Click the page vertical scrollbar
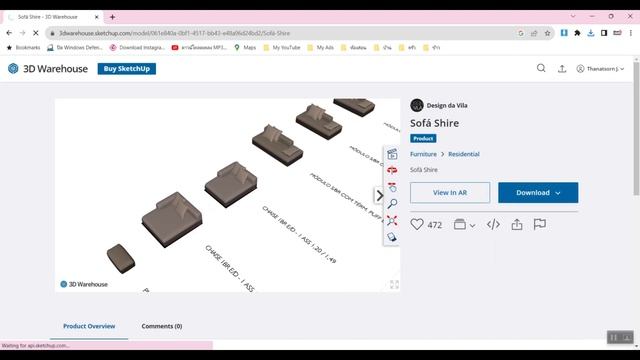This screenshot has height=360, width=640. tap(636, 129)
